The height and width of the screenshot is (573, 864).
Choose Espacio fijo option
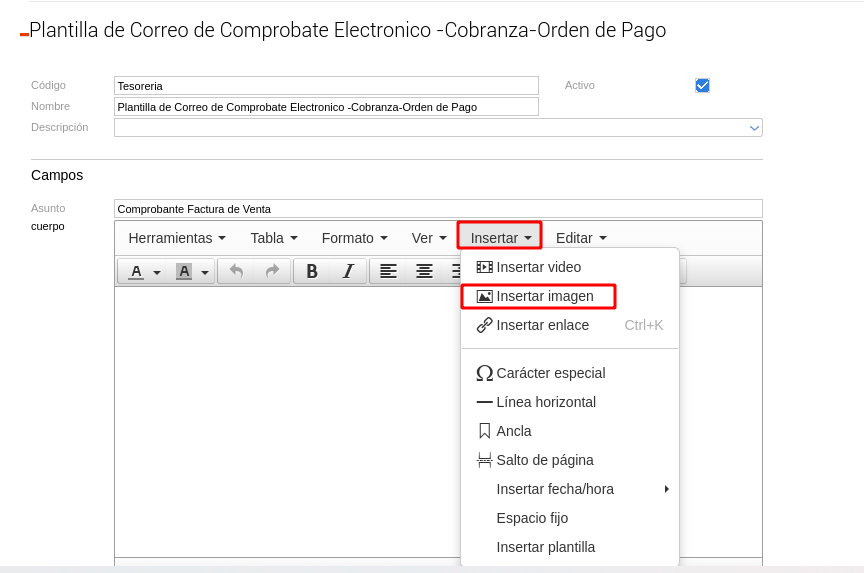(570, 518)
